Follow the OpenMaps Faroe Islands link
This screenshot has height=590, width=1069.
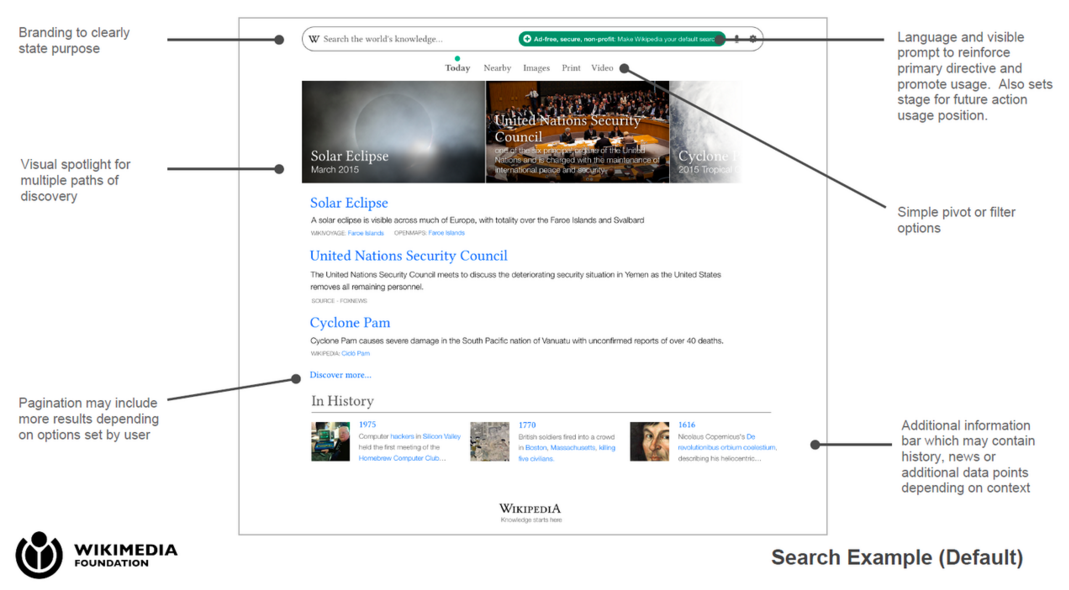point(447,233)
